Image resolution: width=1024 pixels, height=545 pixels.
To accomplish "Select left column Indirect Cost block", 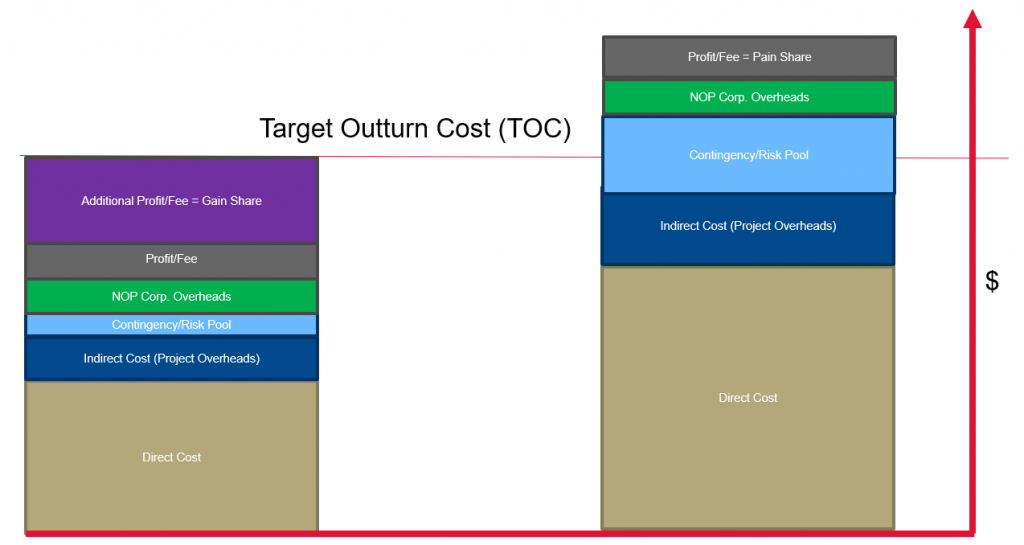I will click(171, 358).
